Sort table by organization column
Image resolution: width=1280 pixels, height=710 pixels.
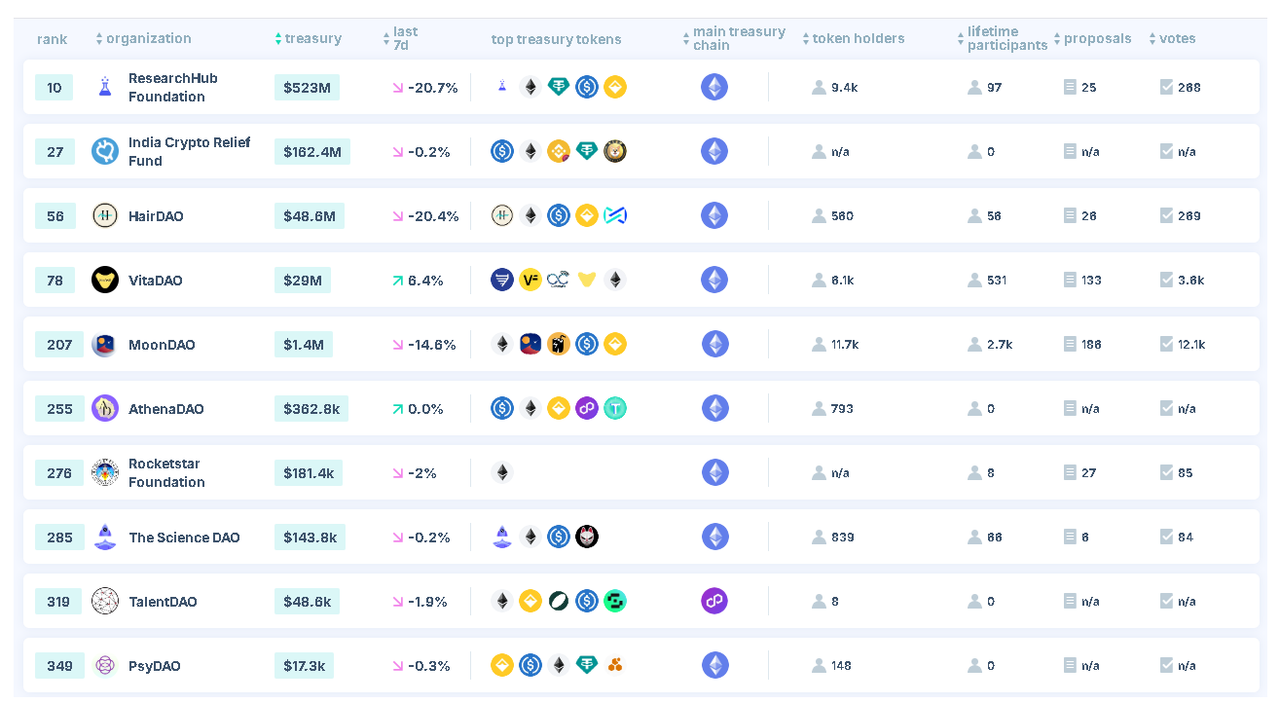[143, 38]
